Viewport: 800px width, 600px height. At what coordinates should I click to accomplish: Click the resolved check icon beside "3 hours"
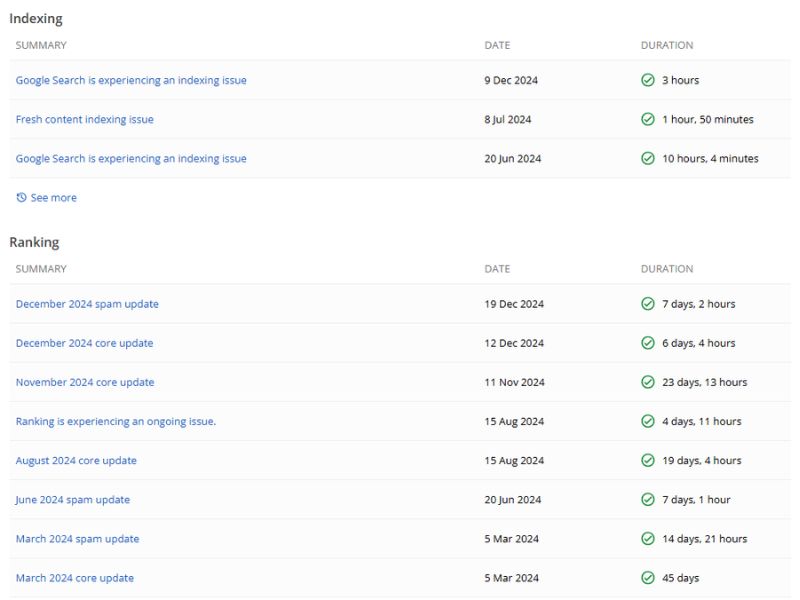[x=648, y=80]
